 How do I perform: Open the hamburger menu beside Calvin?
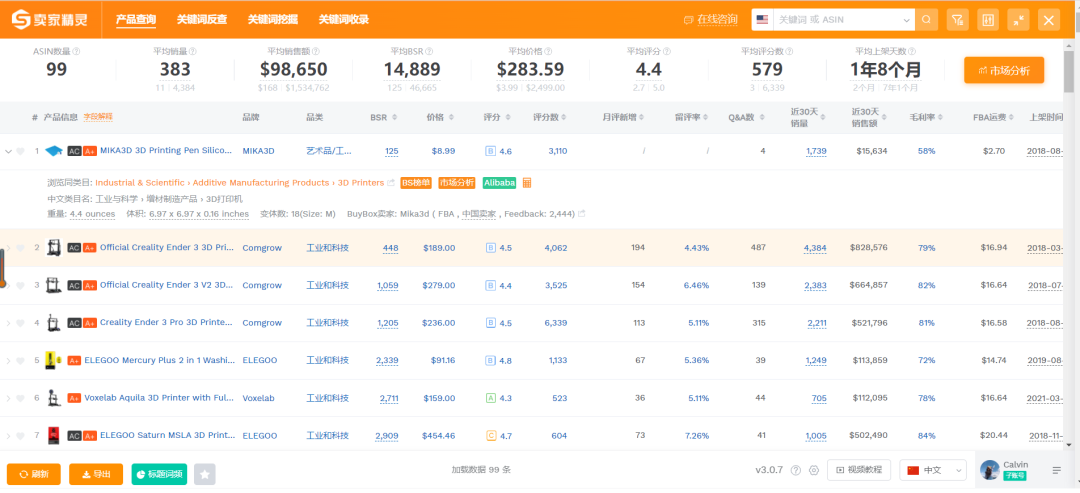click(1057, 471)
